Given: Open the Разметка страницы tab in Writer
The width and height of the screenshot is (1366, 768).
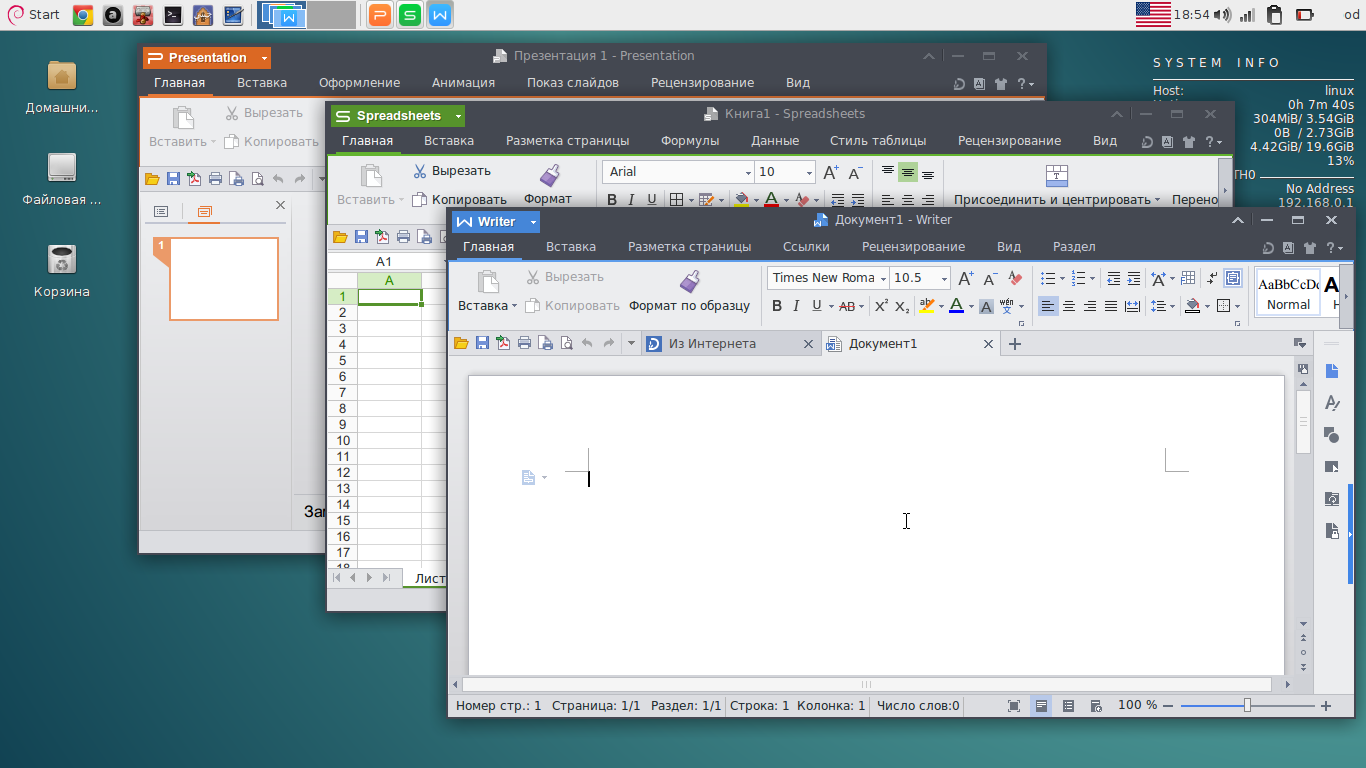Looking at the screenshot, I should click(689, 246).
